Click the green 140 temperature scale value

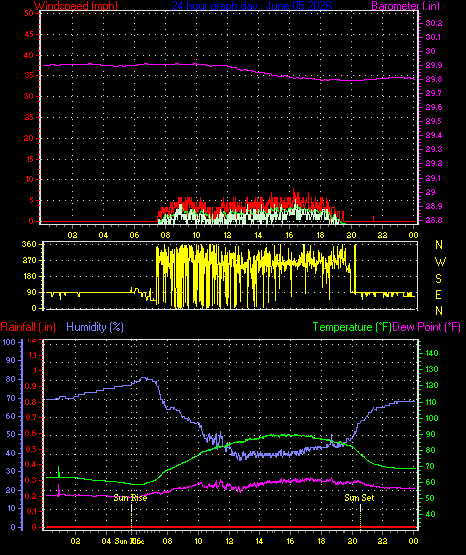[431, 353]
